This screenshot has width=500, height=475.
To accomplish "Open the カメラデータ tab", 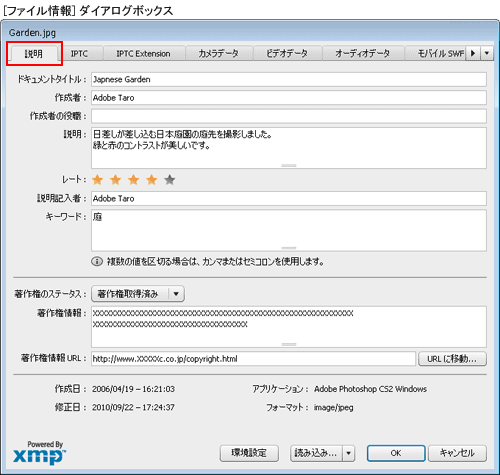I will 219,53.
